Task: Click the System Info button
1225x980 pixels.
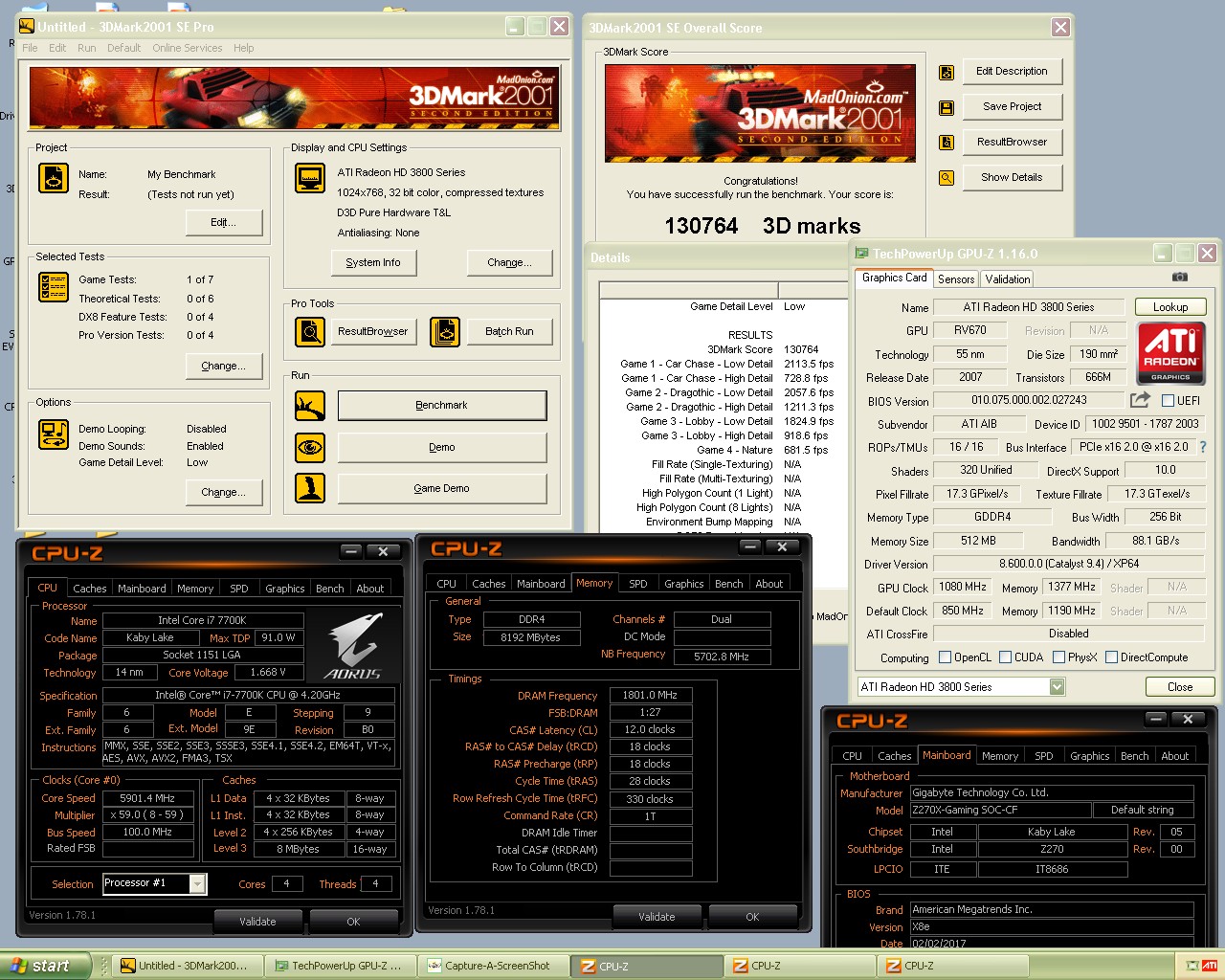Action: pyautogui.click(x=373, y=263)
